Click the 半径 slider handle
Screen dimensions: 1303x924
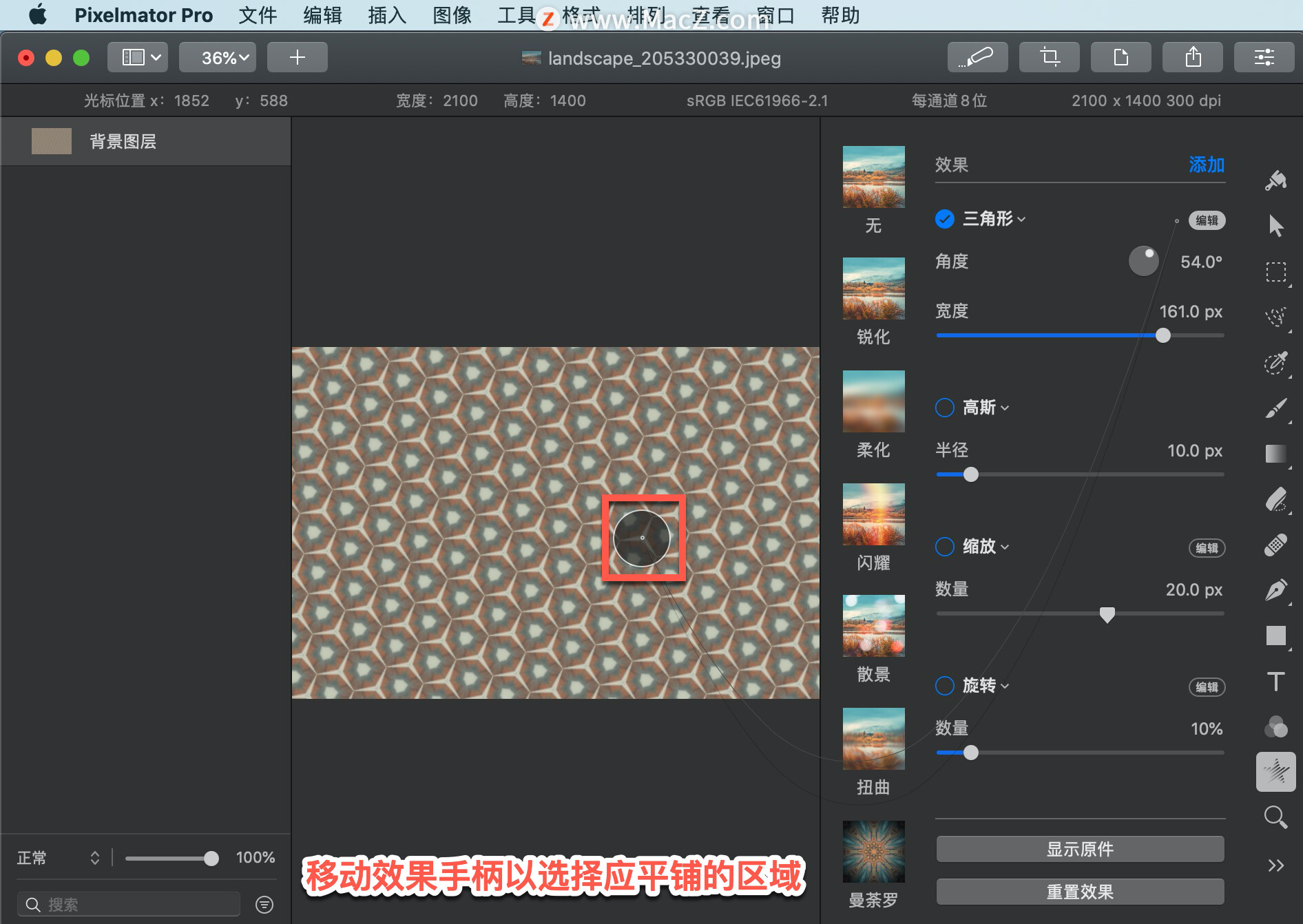[x=970, y=474]
